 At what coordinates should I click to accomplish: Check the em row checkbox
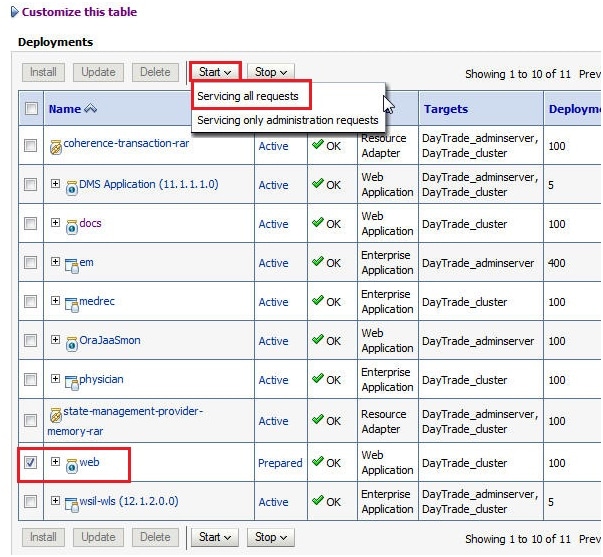coord(30,263)
